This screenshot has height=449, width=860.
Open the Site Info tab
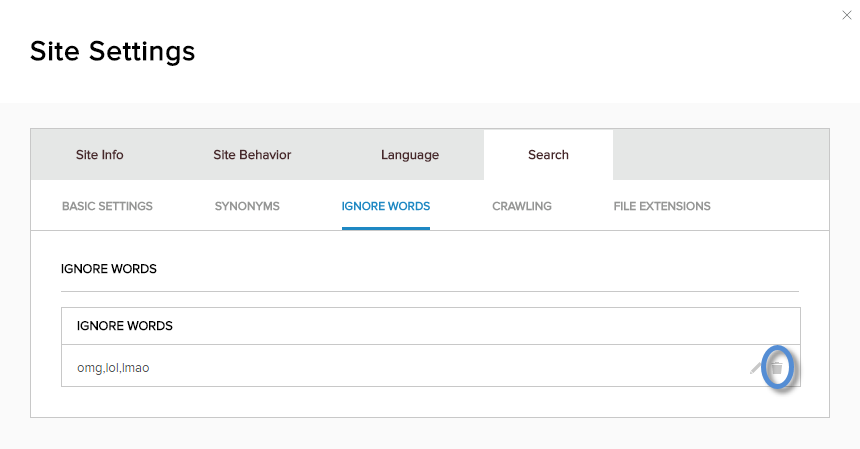point(100,155)
